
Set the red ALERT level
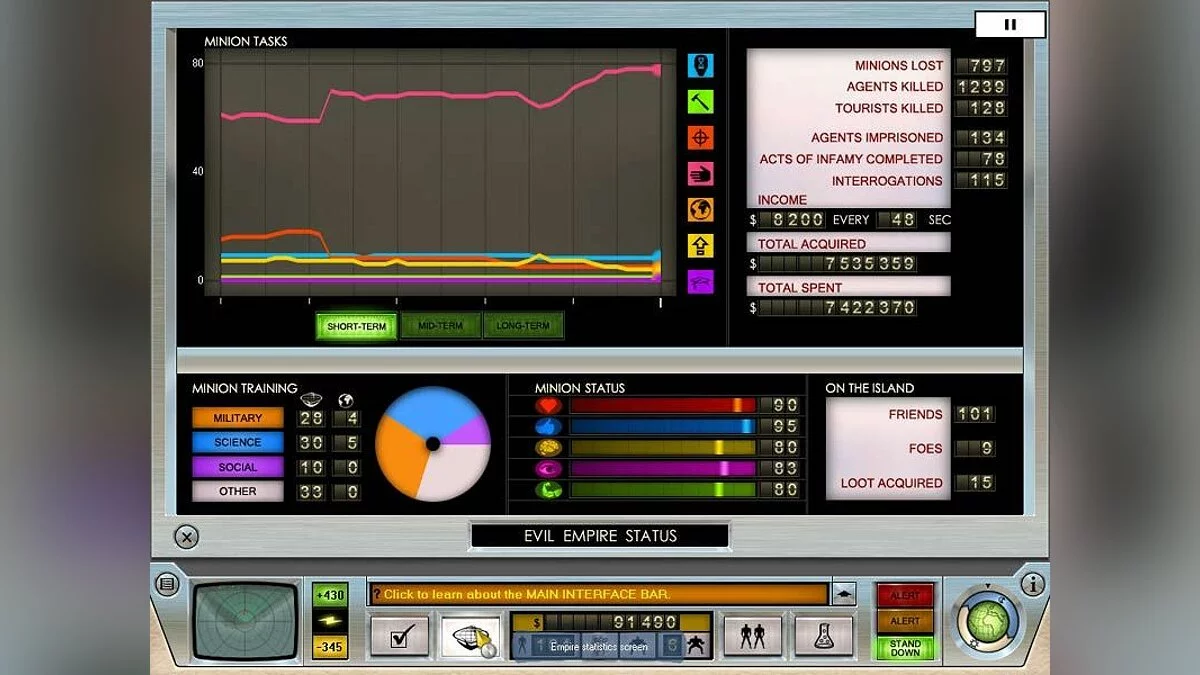905,595
